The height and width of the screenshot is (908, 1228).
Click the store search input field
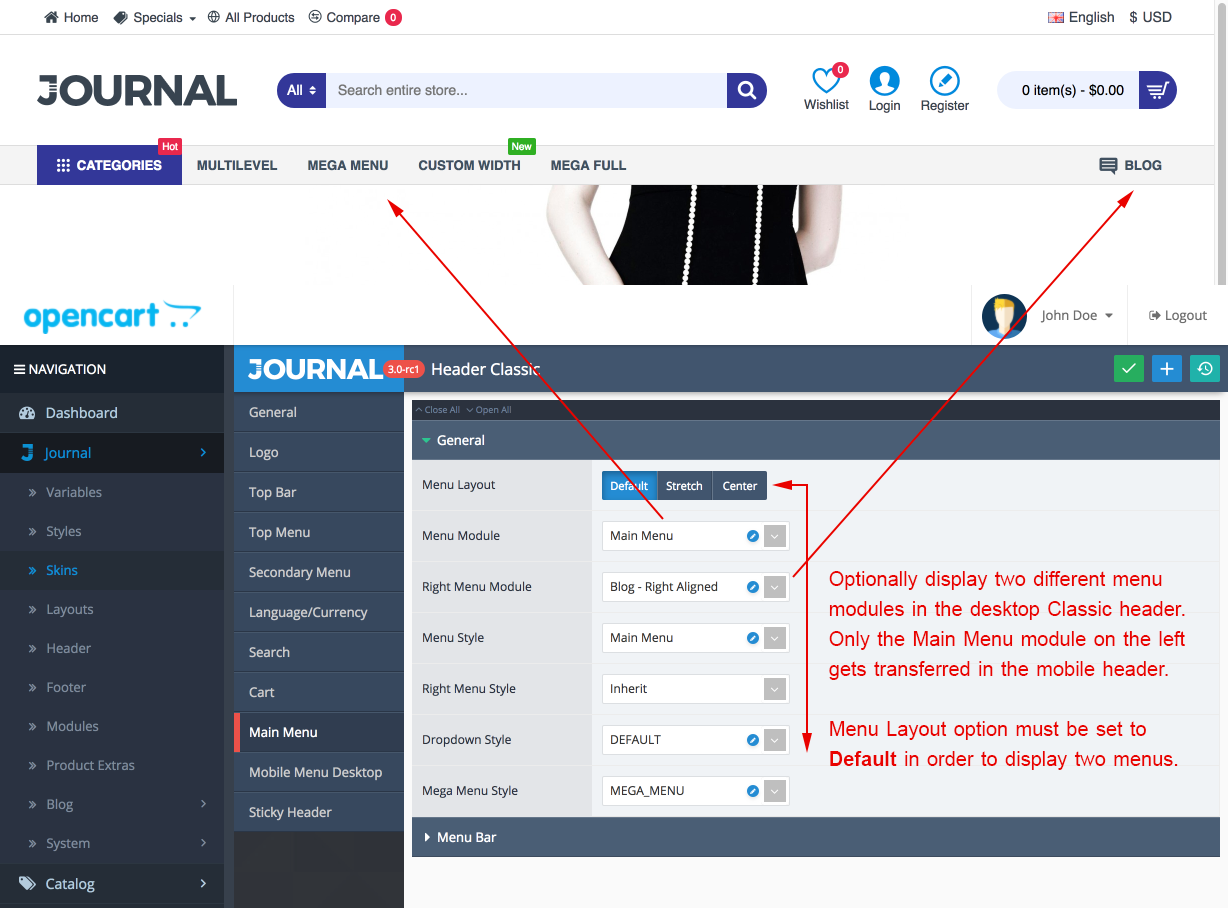point(527,90)
